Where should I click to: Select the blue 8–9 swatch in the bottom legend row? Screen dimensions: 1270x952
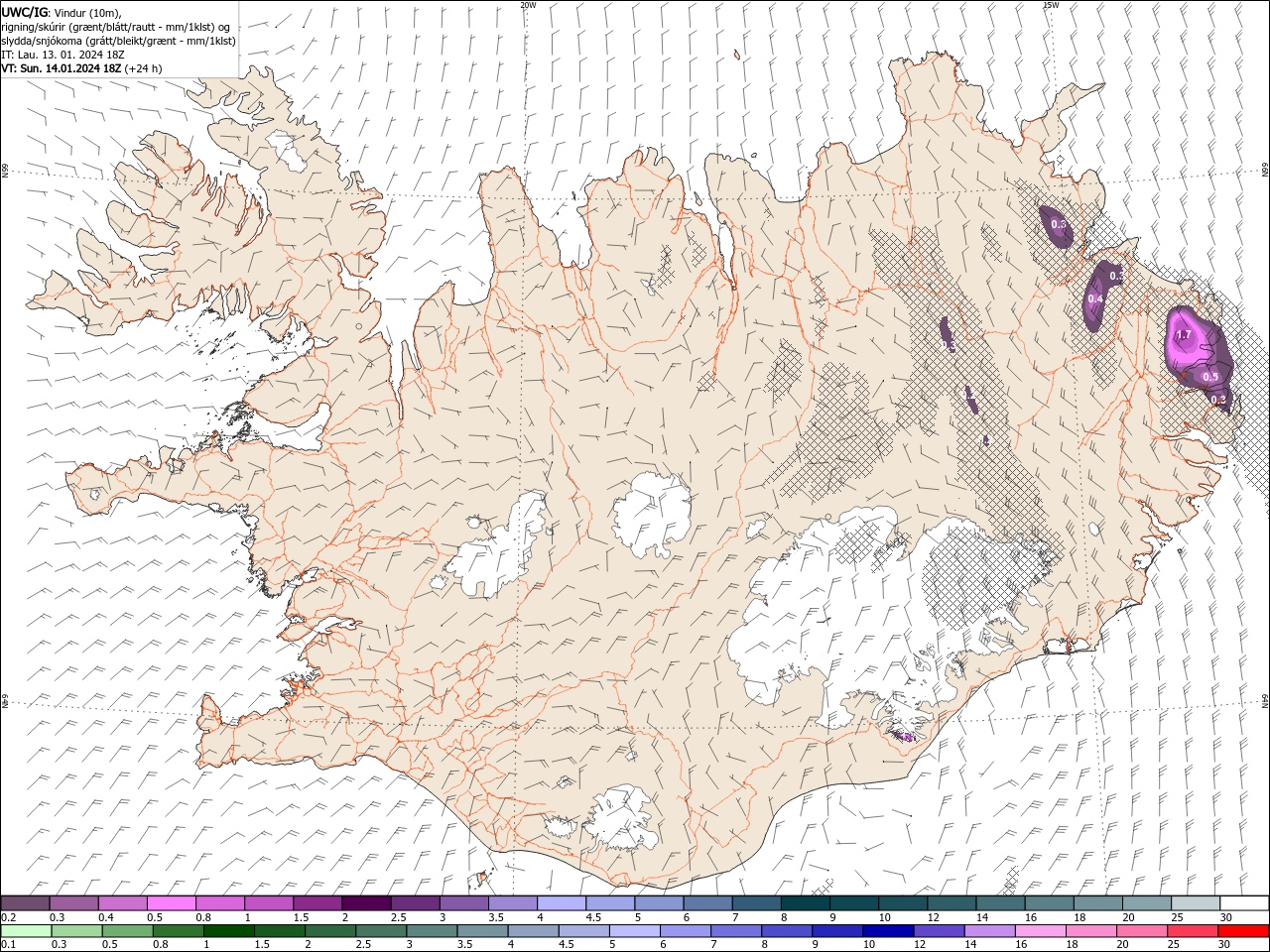point(787,931)
